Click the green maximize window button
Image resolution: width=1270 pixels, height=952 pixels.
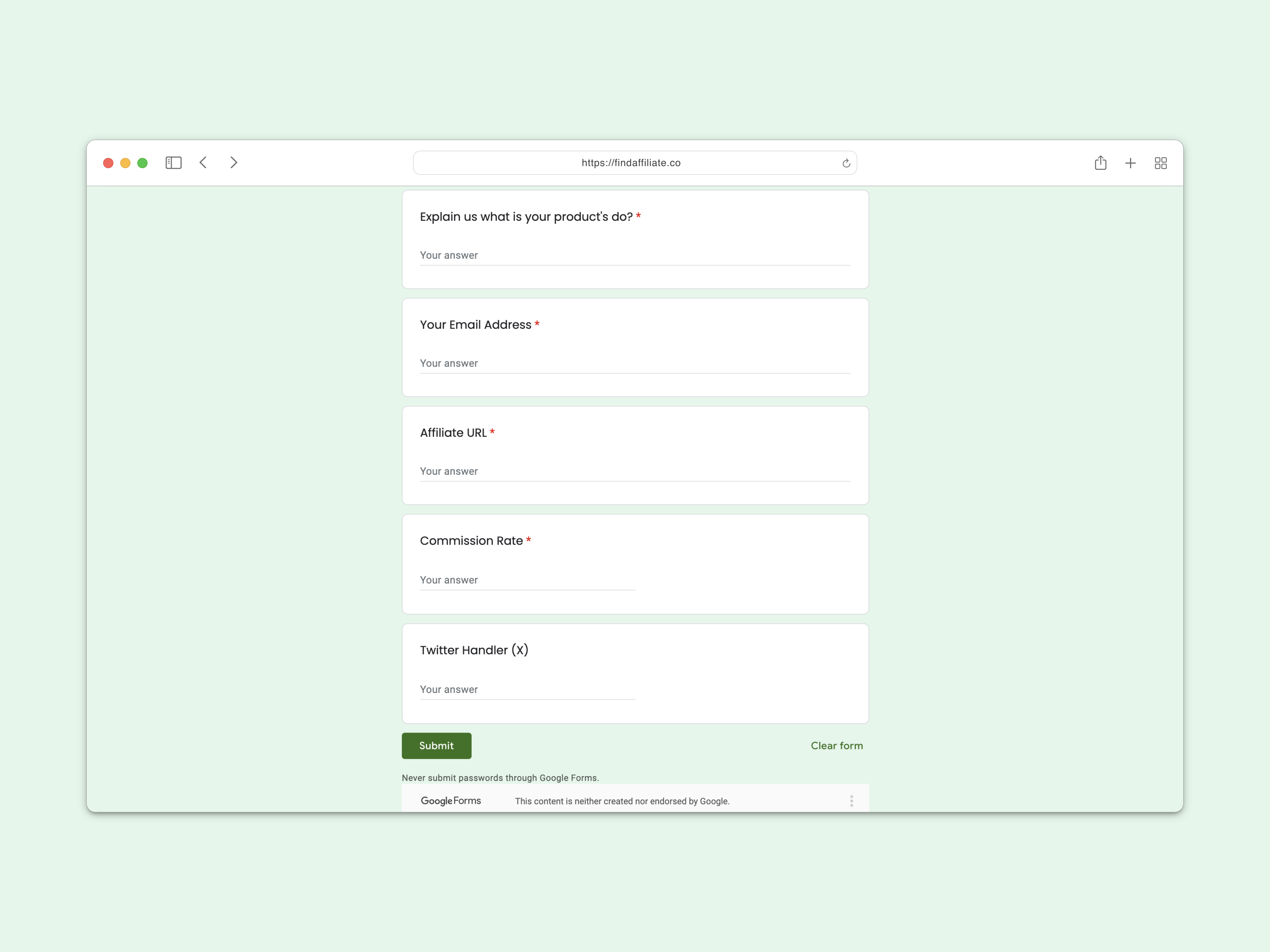142,163
